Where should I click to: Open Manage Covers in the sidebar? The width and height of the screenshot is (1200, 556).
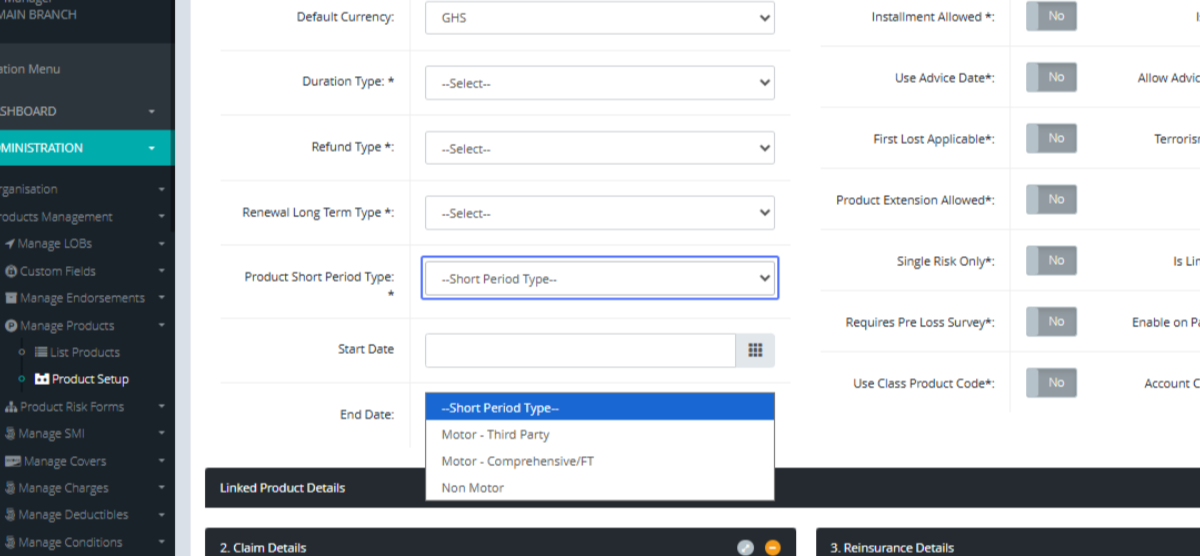64,461
